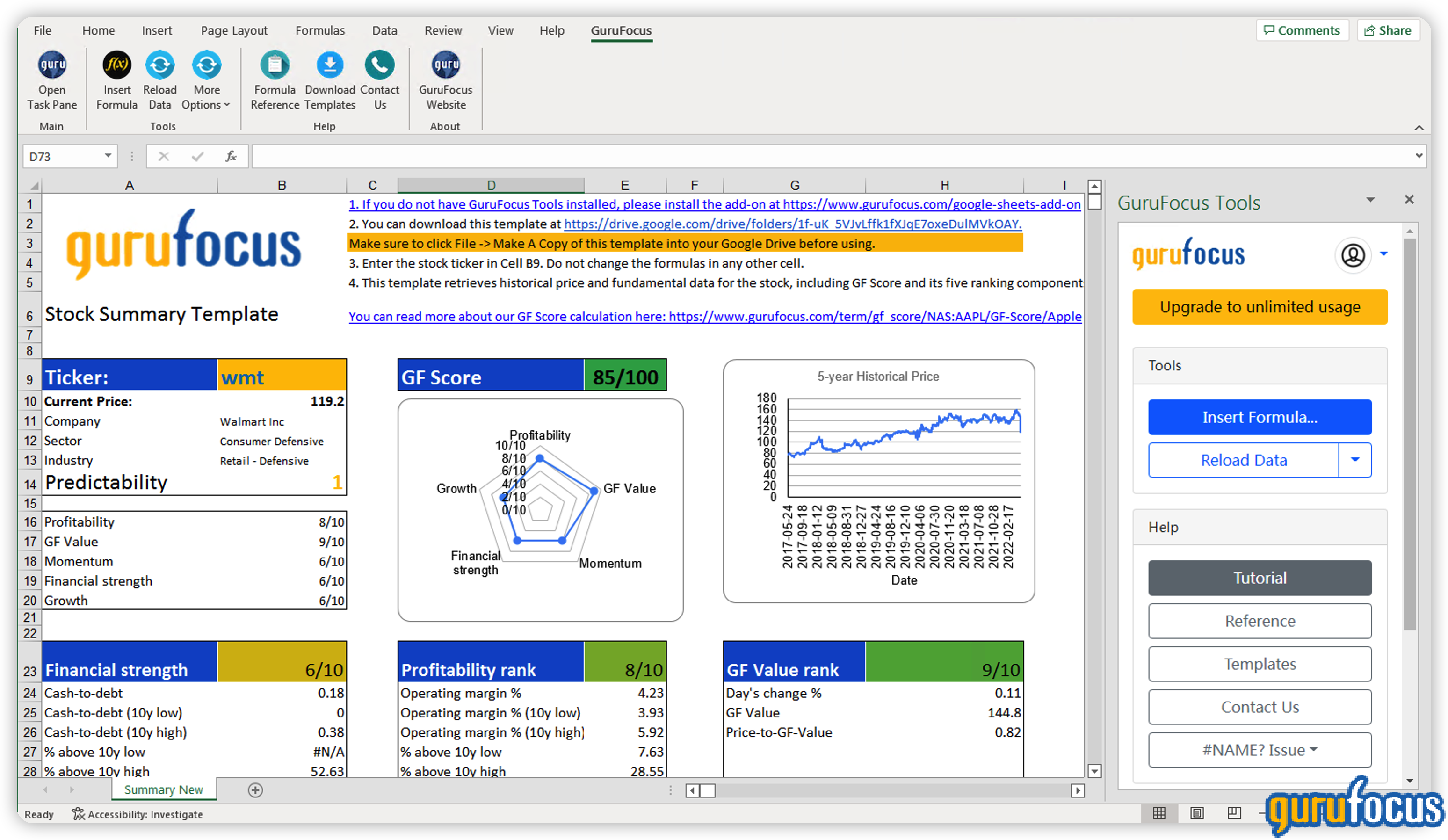The width and height of the screenshot is (1448, 840).
Task: Click the Reload Data ribbon icon
Action: tap(160, 65)
